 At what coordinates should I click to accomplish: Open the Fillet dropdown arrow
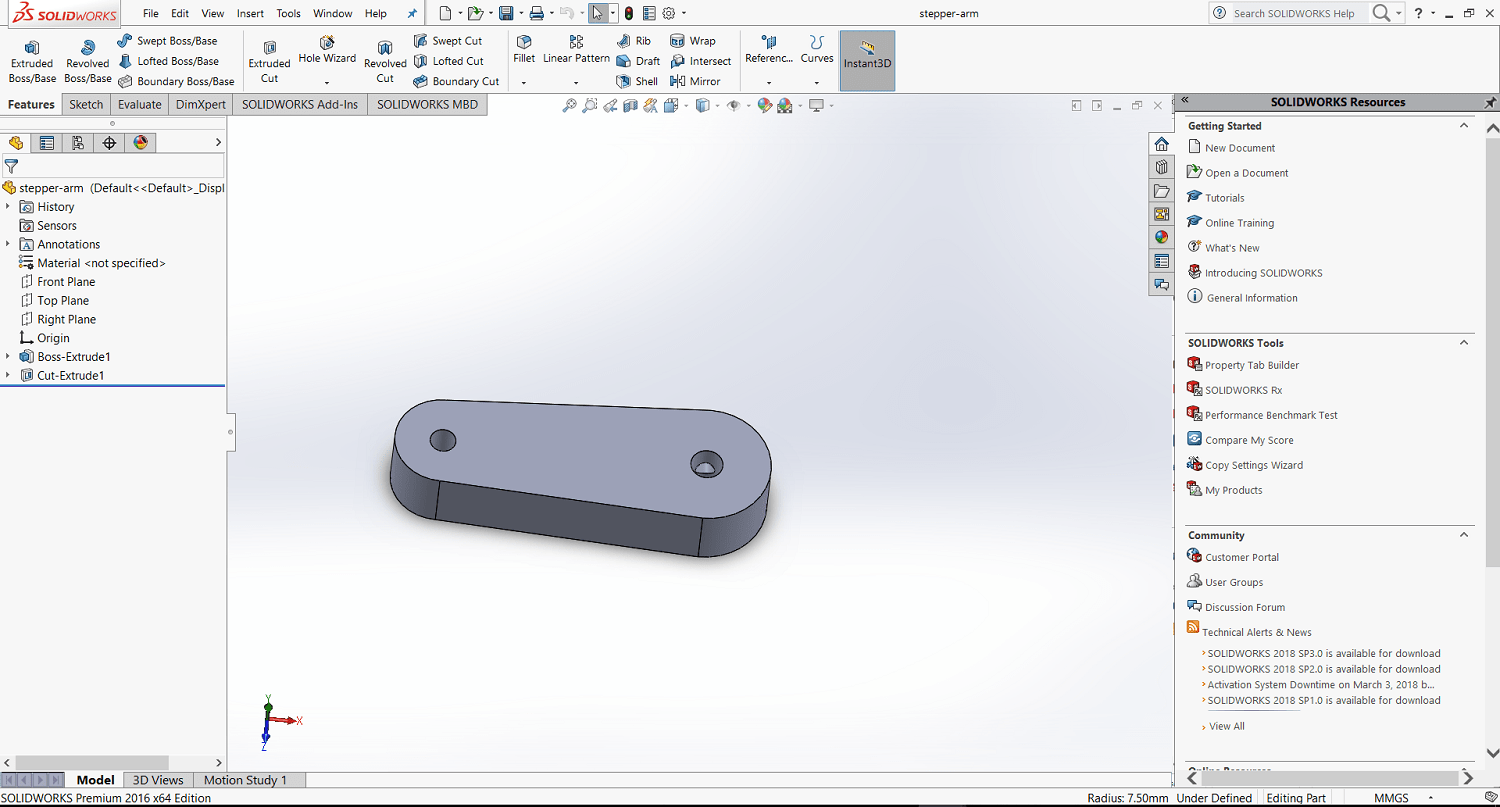coord(524,82)
